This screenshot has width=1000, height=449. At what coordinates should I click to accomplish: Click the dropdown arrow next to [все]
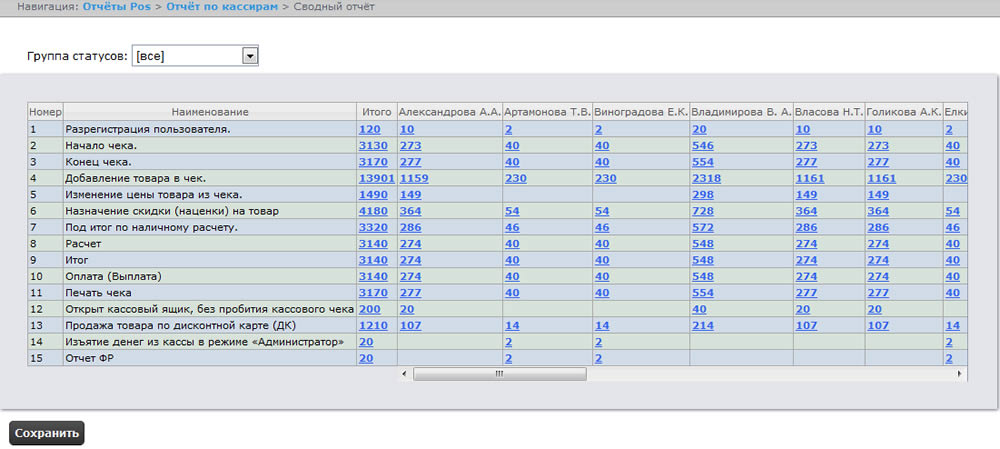tap(250, 56)
